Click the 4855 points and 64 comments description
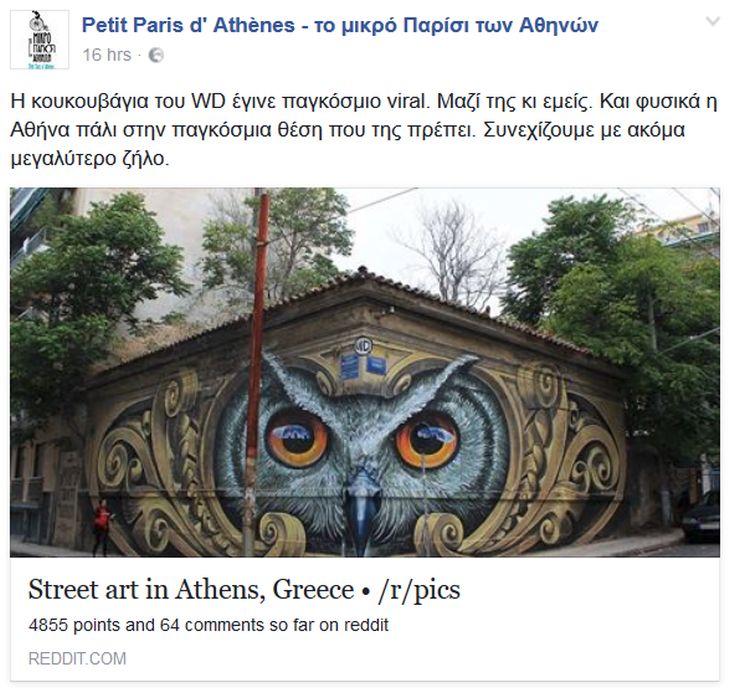 point(209,625)
